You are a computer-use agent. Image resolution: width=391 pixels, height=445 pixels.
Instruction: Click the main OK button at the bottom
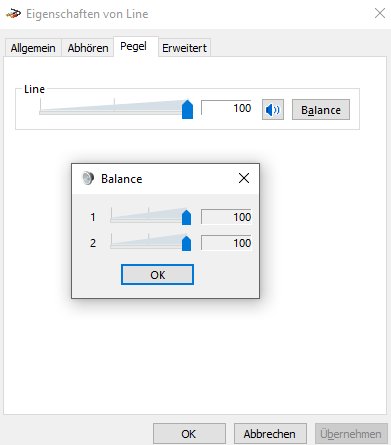click(189, 434)
